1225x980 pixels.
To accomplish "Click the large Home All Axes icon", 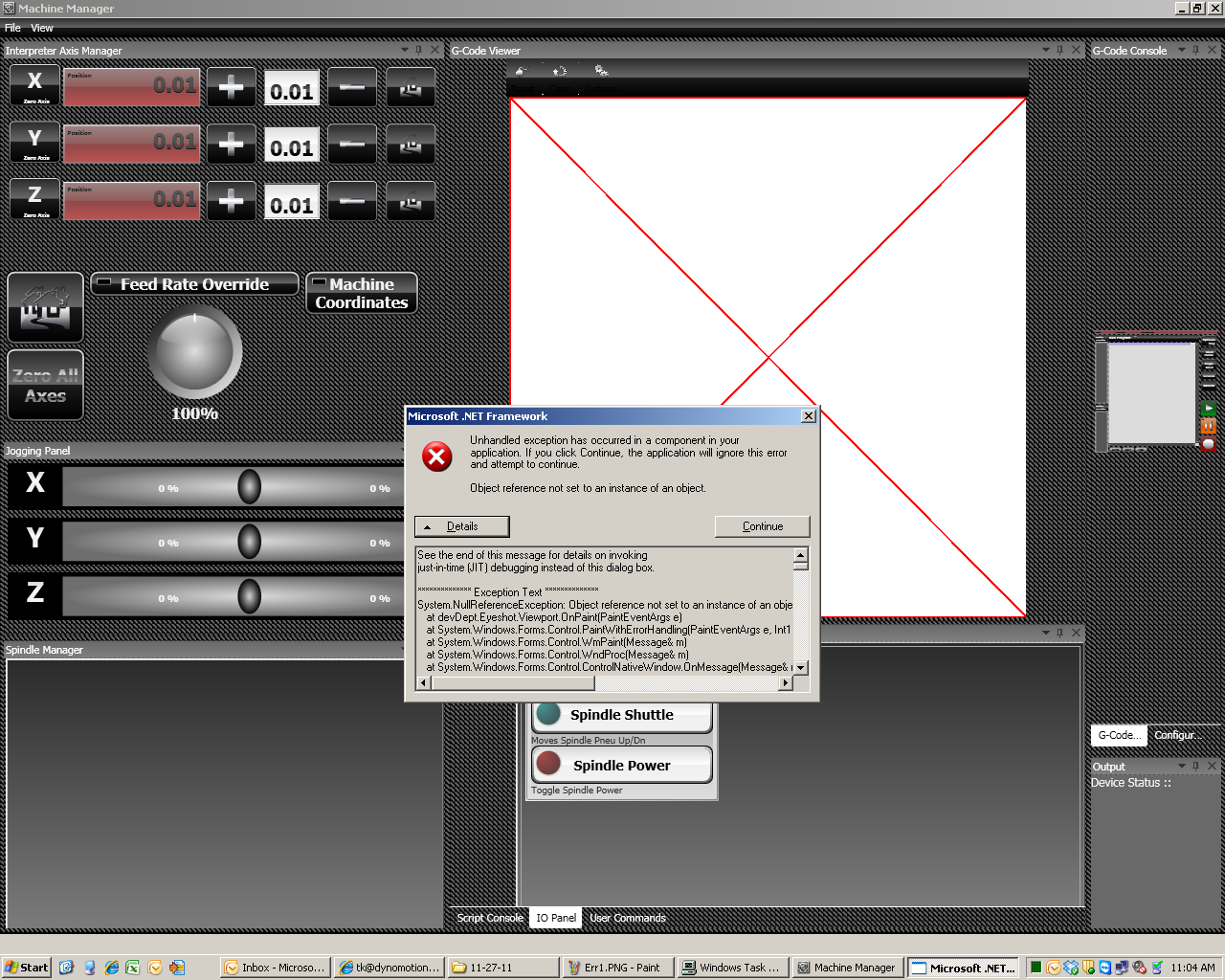I will (45, 307).
